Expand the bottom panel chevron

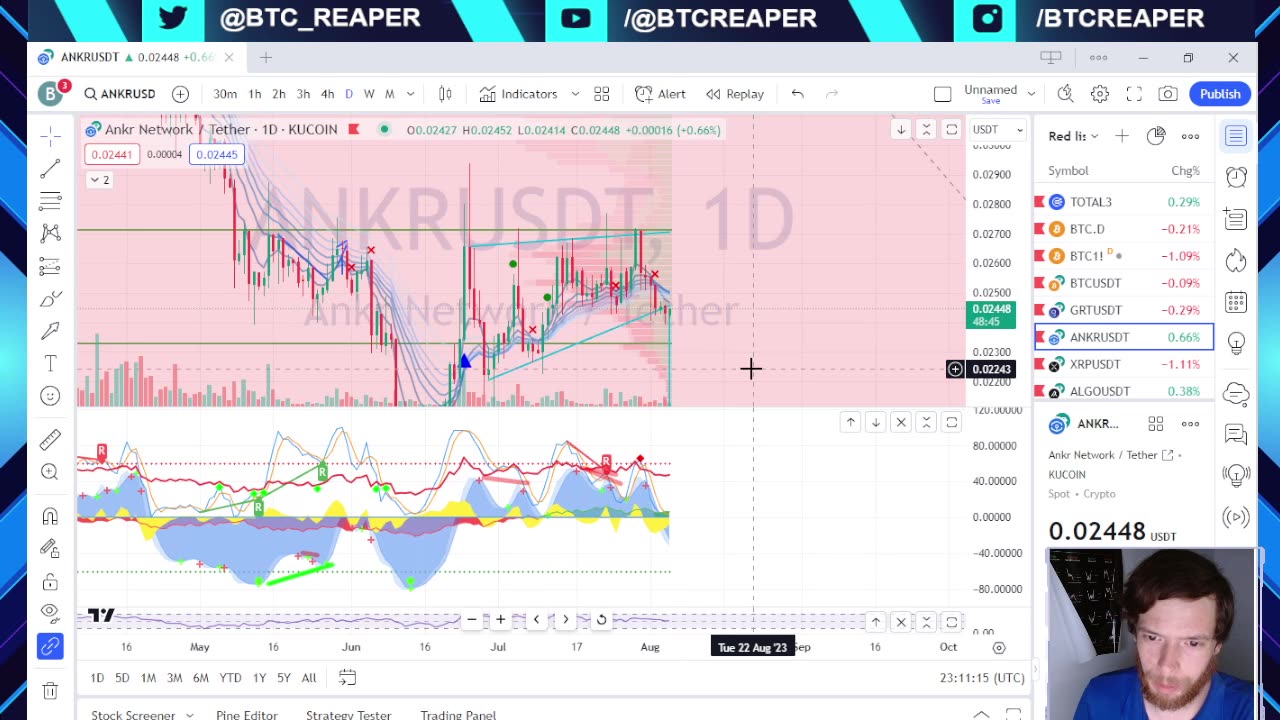(x=981, y=714)
